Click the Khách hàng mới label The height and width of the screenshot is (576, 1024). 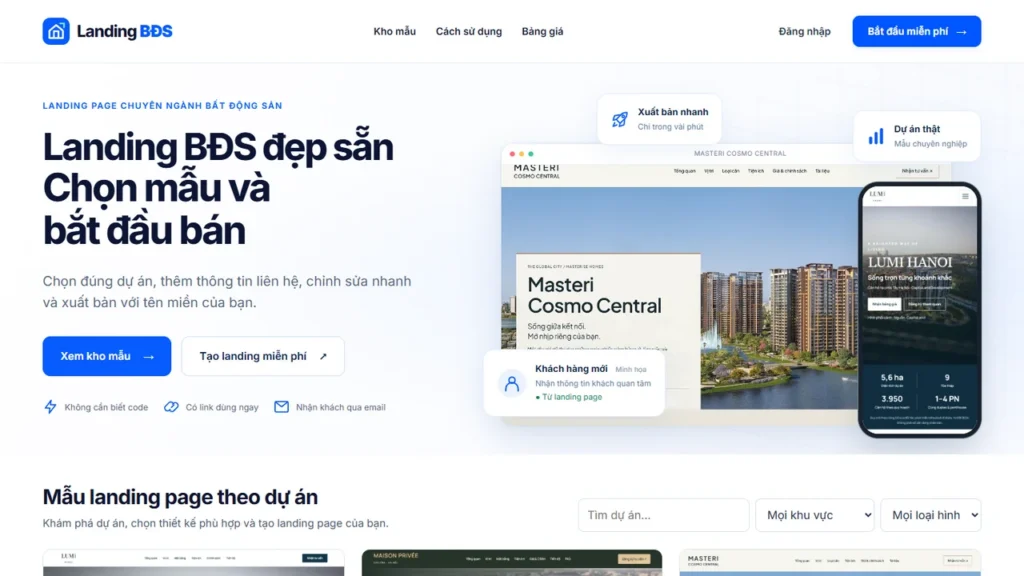[571, 369]
